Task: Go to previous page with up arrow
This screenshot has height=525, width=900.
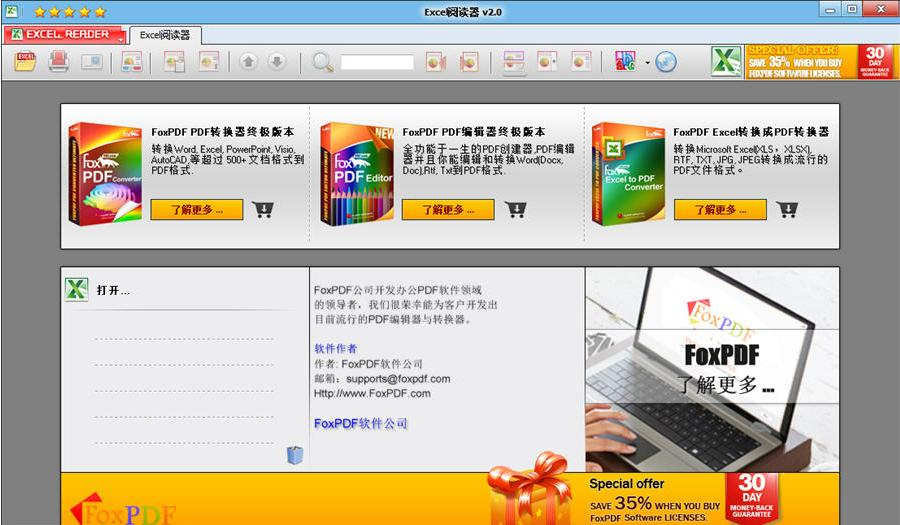Action: 248,61
